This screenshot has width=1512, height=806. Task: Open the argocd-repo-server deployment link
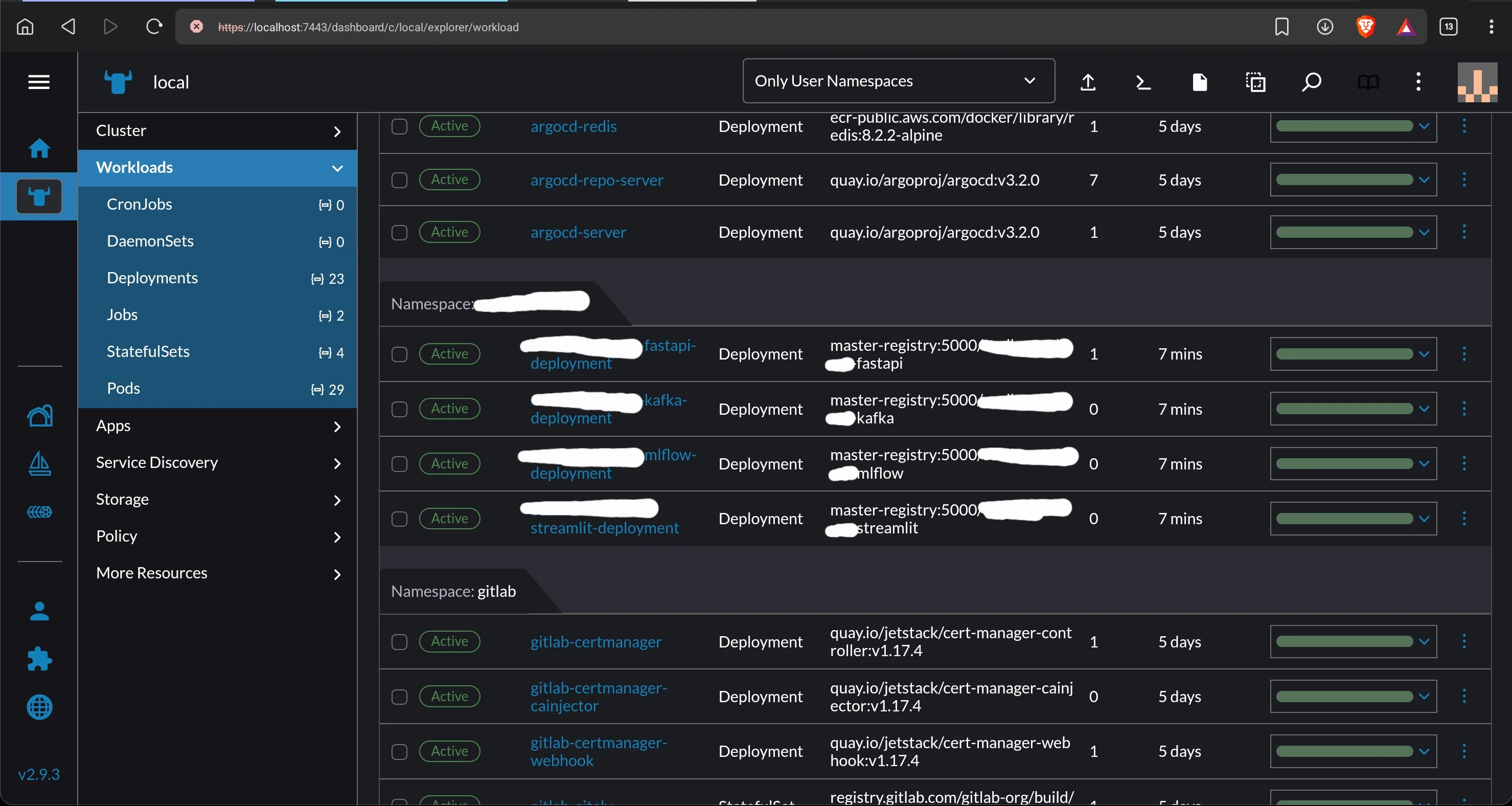[x=597, y=180]
